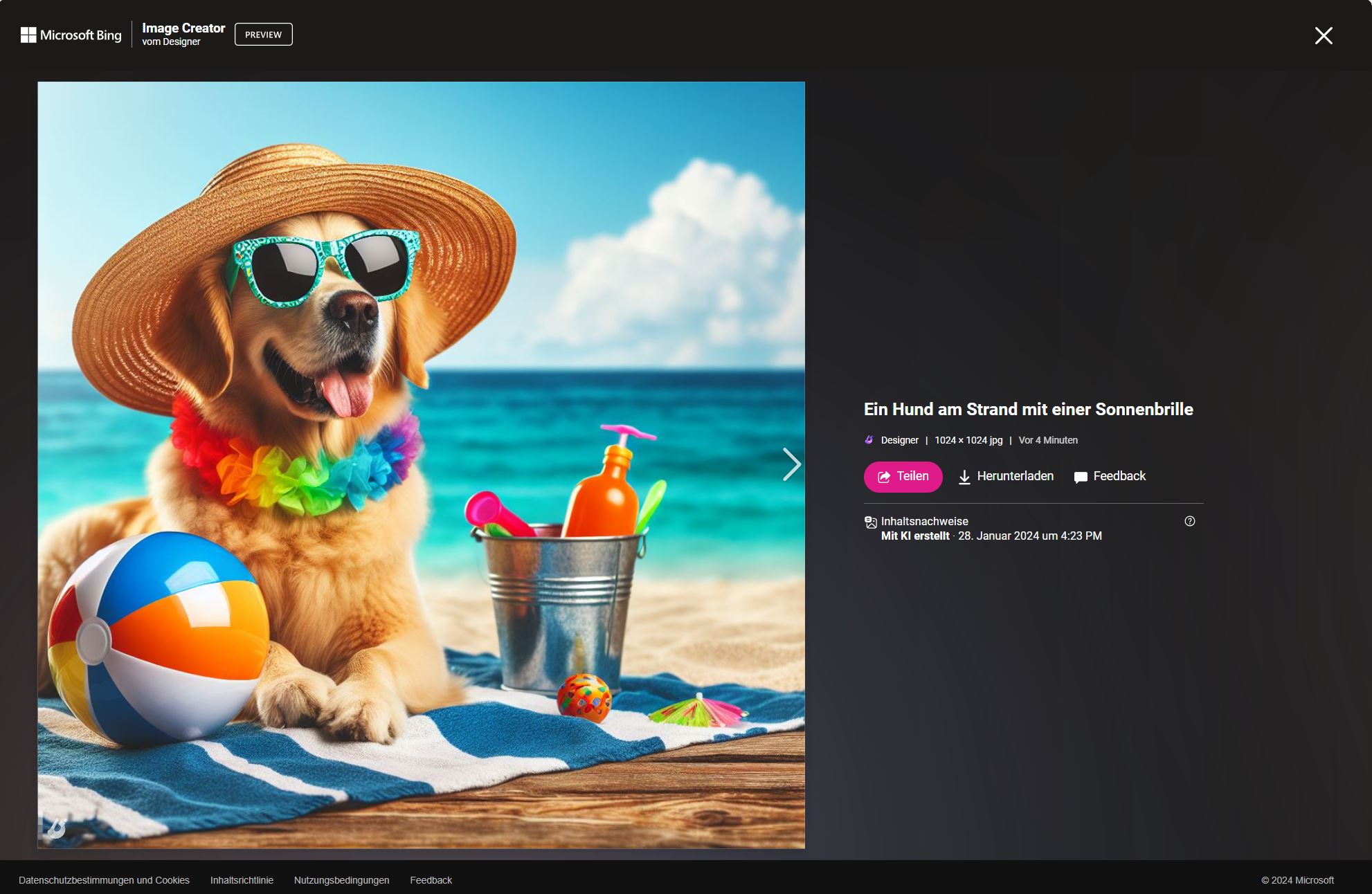Close the image viewer with X
The width and height of the screenshot is (1372, 894).
[x=1323, y=36]
